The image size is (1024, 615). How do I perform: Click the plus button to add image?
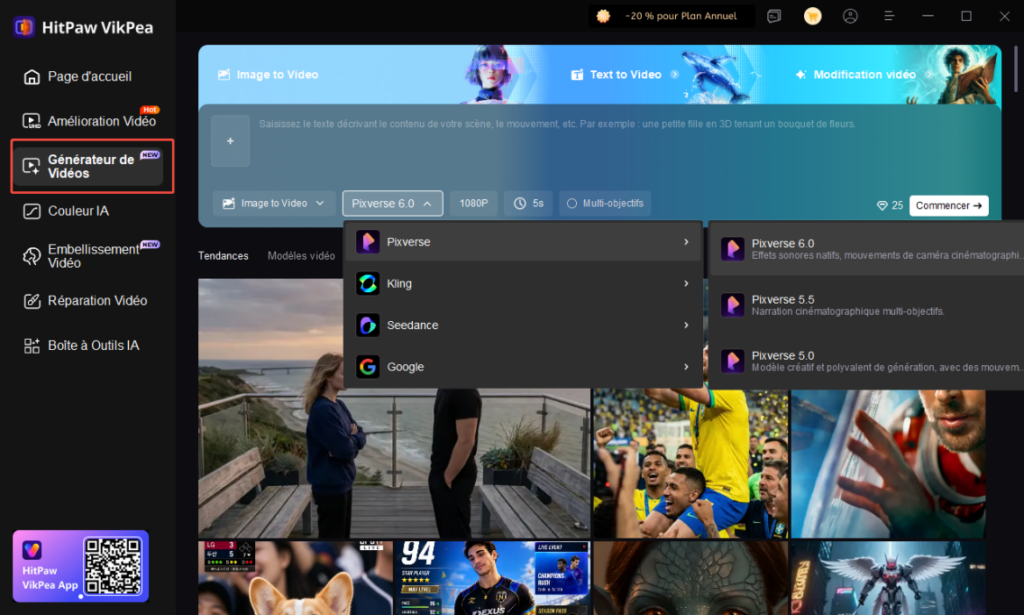pyautogui.click(x=230, y=141)
